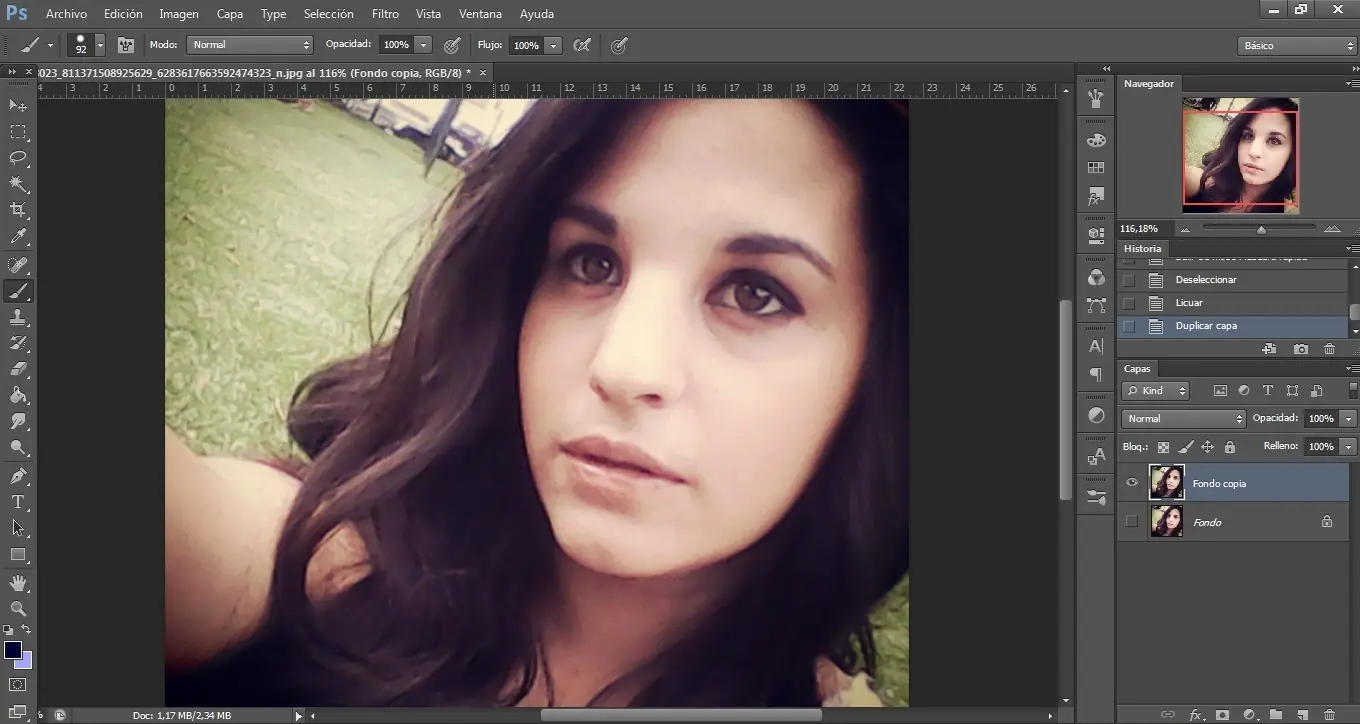Toggle history brush source for Deseleccionar
This screenshot has width=1360, height=724.
[1129, 280]
